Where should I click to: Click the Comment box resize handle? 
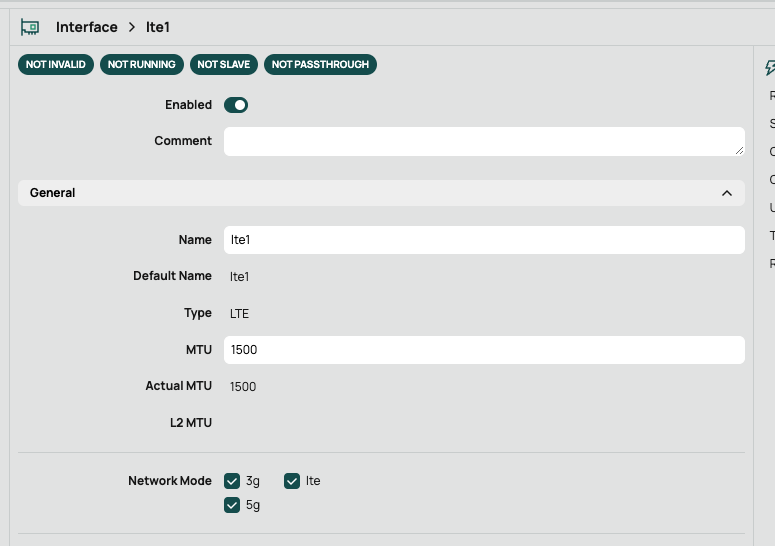click(x=739, y=149)
